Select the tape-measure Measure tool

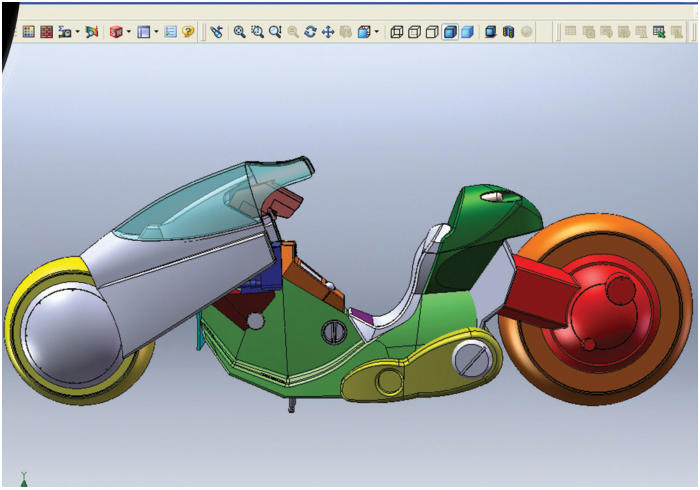(65, 32)
